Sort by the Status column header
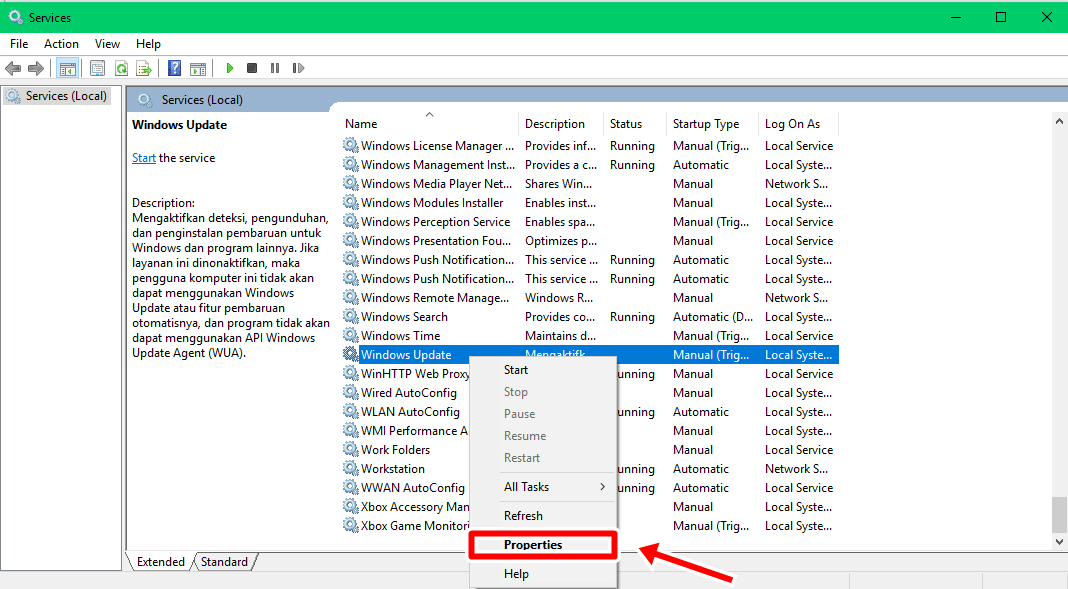1068x589 pixels. (635, 123)
